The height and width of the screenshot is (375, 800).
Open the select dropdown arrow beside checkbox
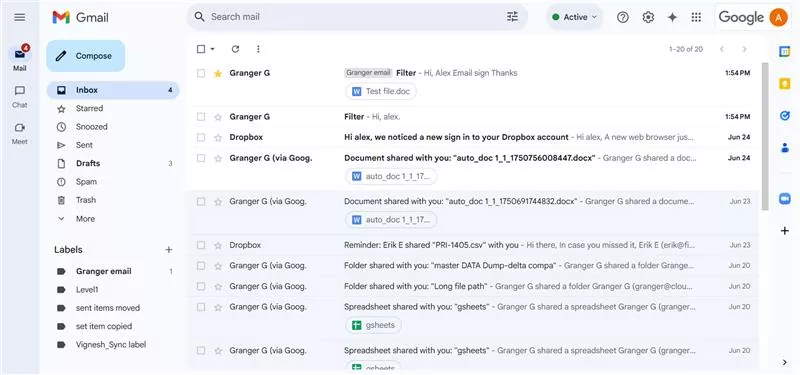(x=212, y=49)
